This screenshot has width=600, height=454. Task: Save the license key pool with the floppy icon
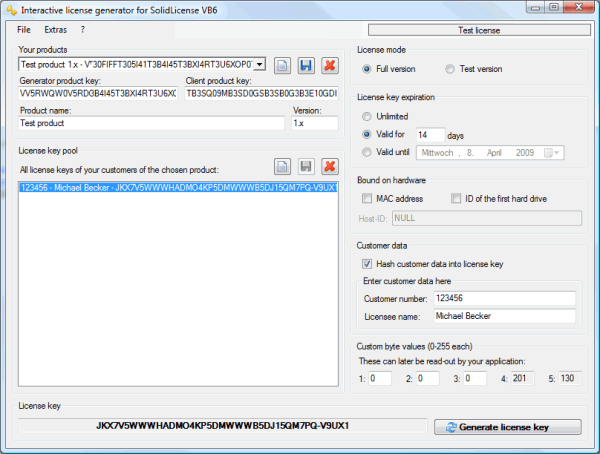[x=306, y=167]
